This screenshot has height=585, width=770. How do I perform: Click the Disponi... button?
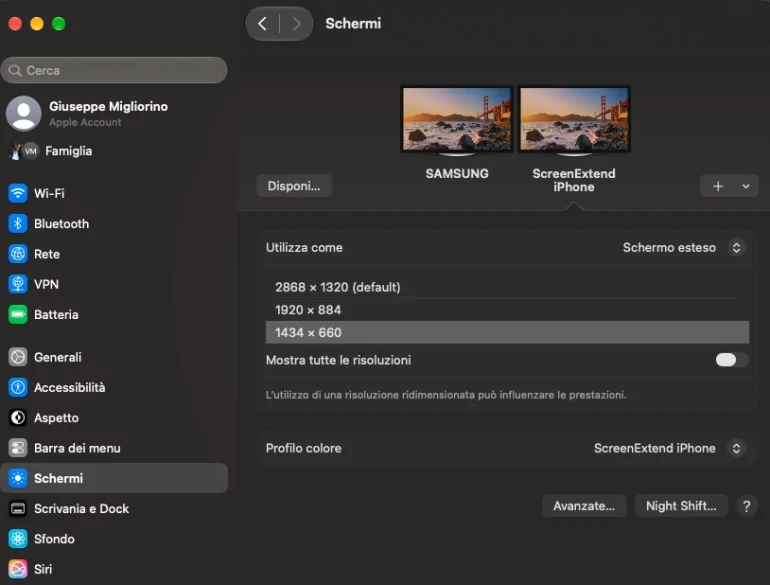294,186
